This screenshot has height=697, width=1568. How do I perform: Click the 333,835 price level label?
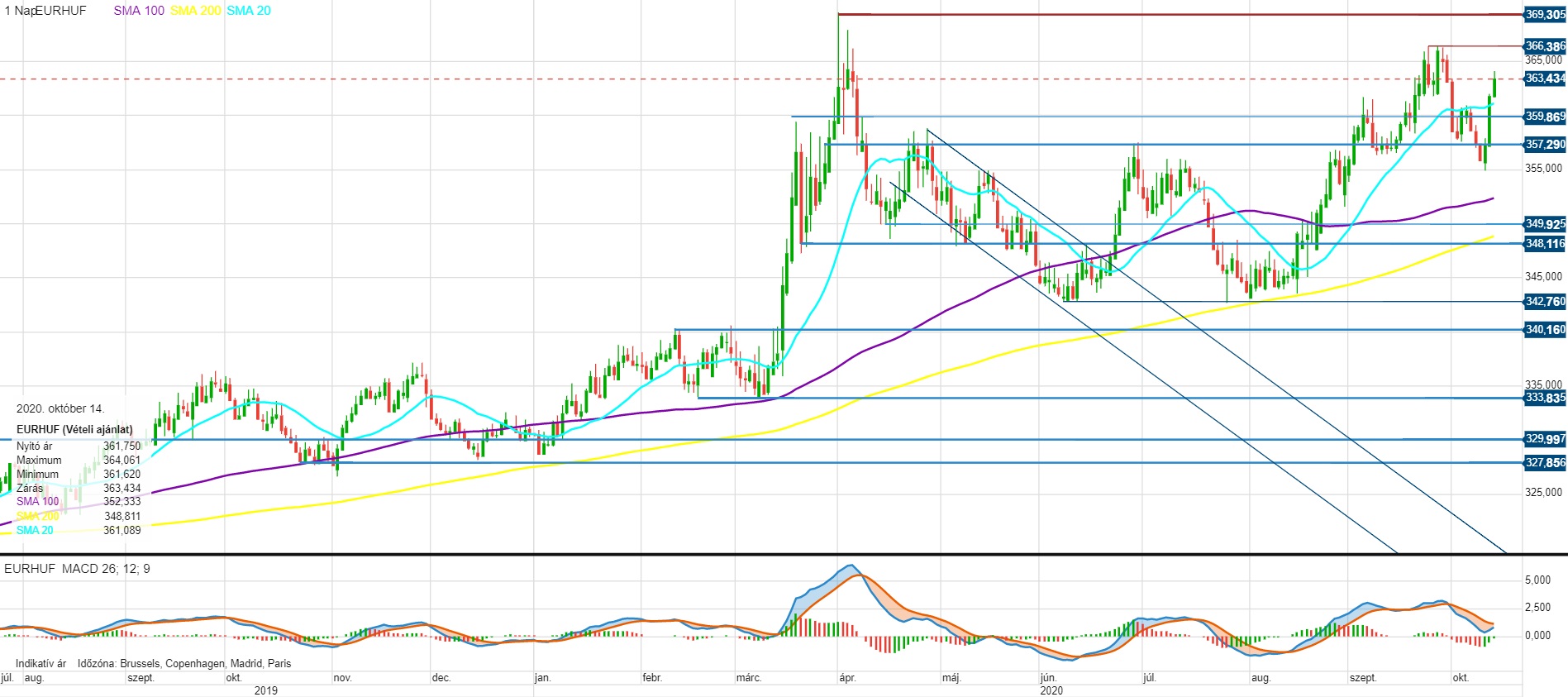point(1545,398)
